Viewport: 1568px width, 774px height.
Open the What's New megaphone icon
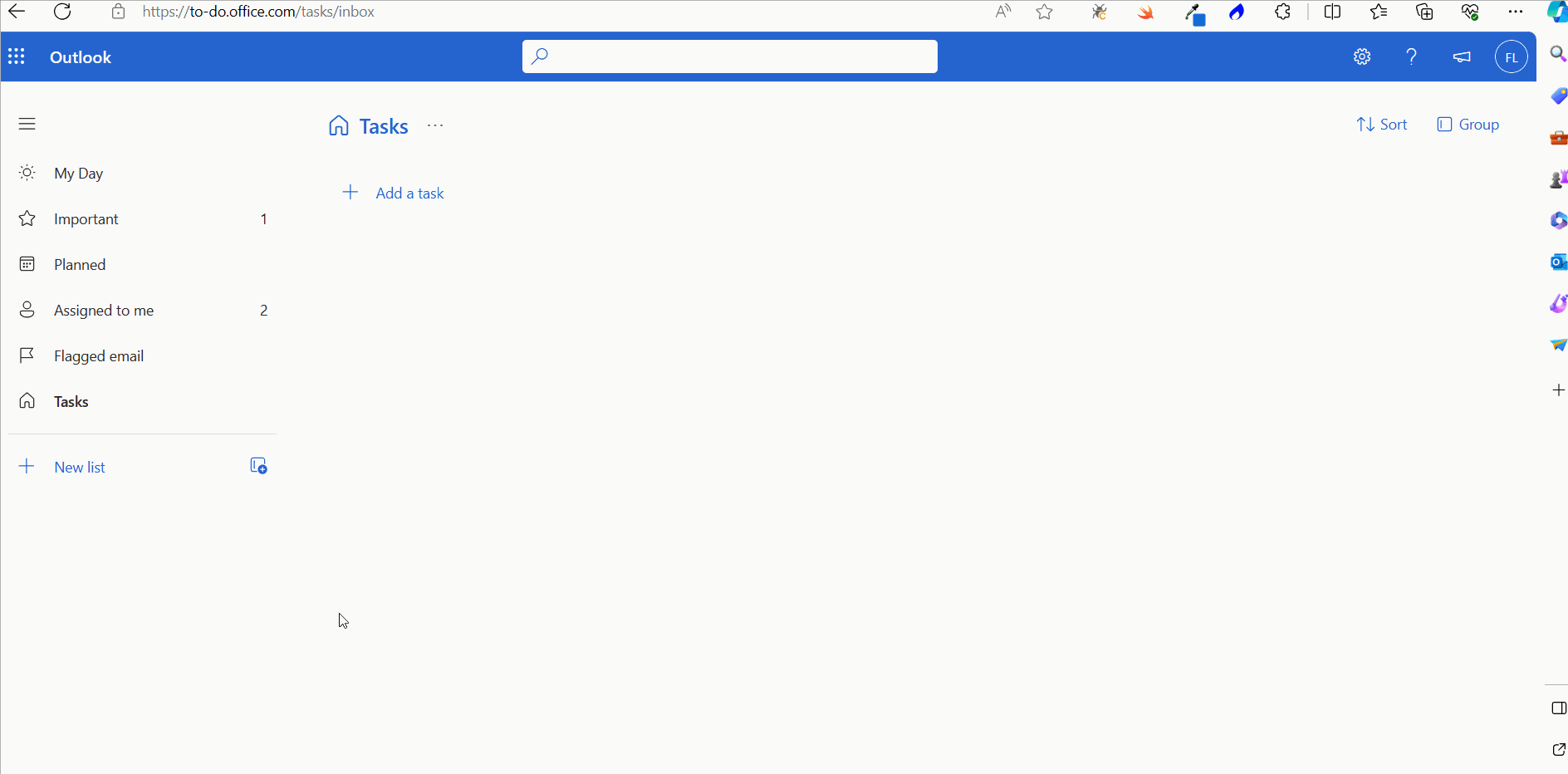[1462, 56]
